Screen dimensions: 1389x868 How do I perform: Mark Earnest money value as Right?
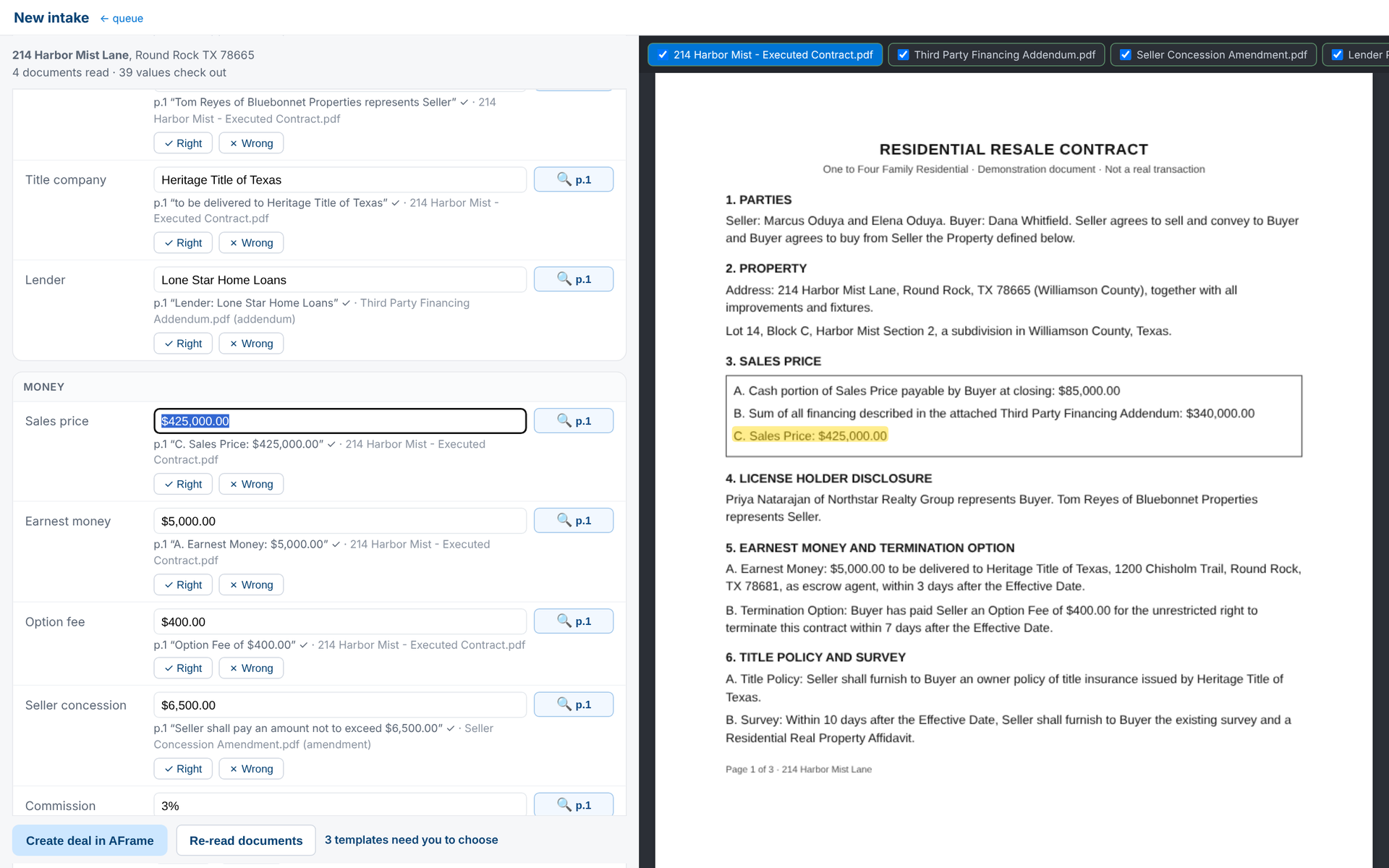[183, 584]
